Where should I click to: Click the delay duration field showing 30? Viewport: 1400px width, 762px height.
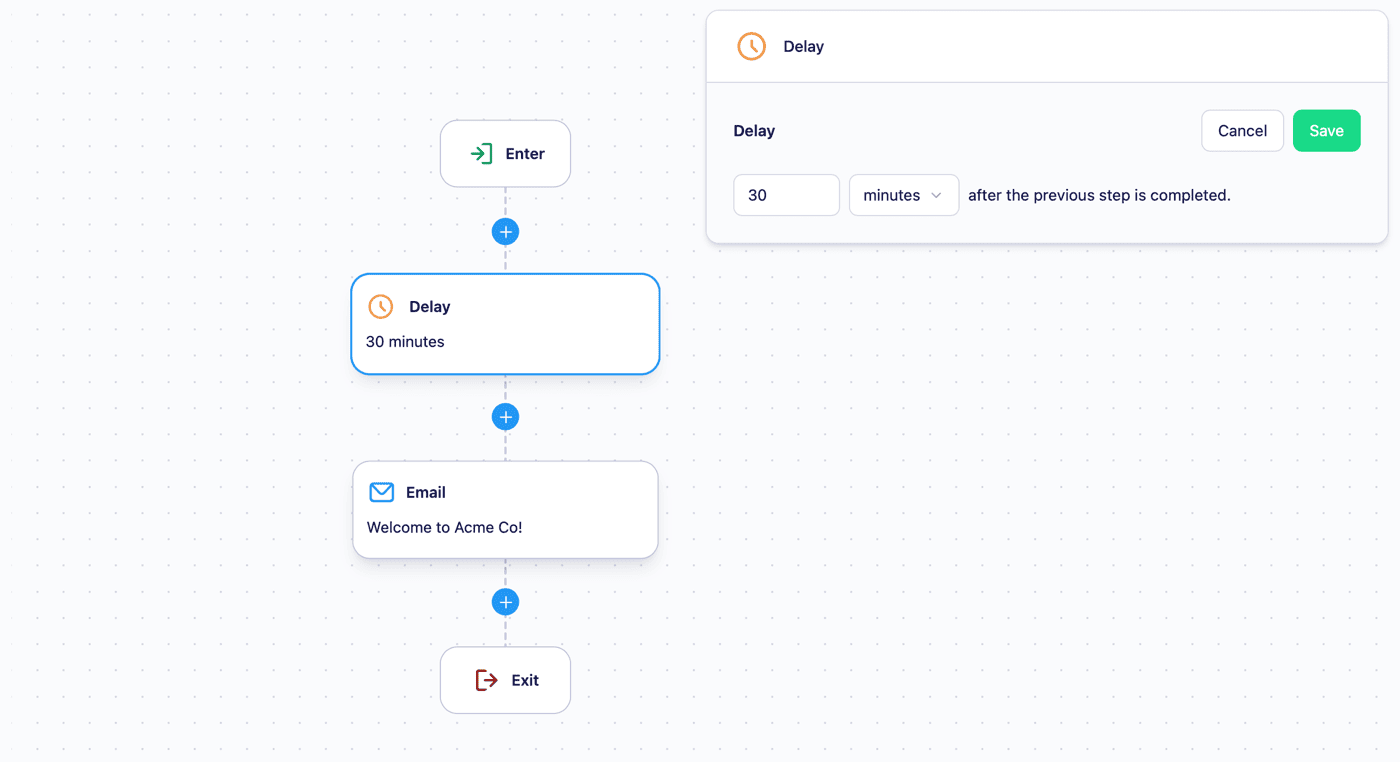786,195
